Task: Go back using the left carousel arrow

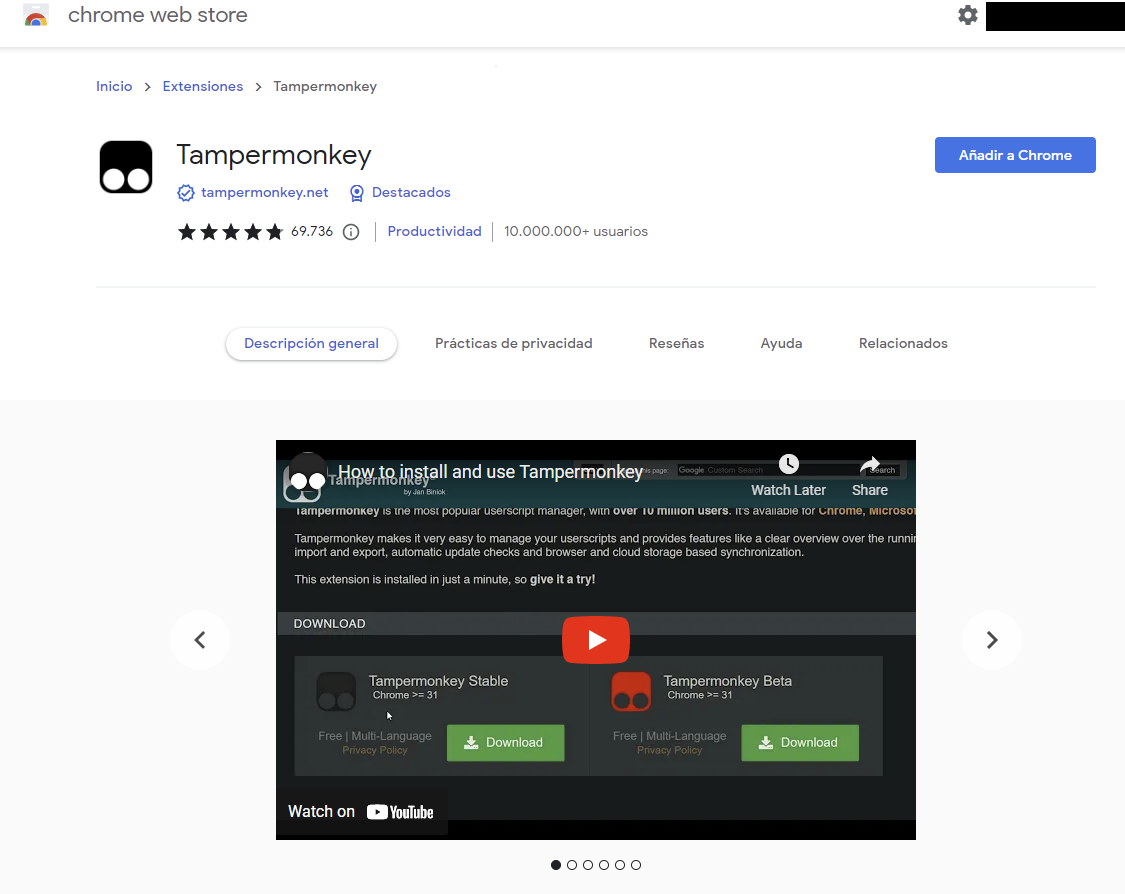Action: pos(200,640)
